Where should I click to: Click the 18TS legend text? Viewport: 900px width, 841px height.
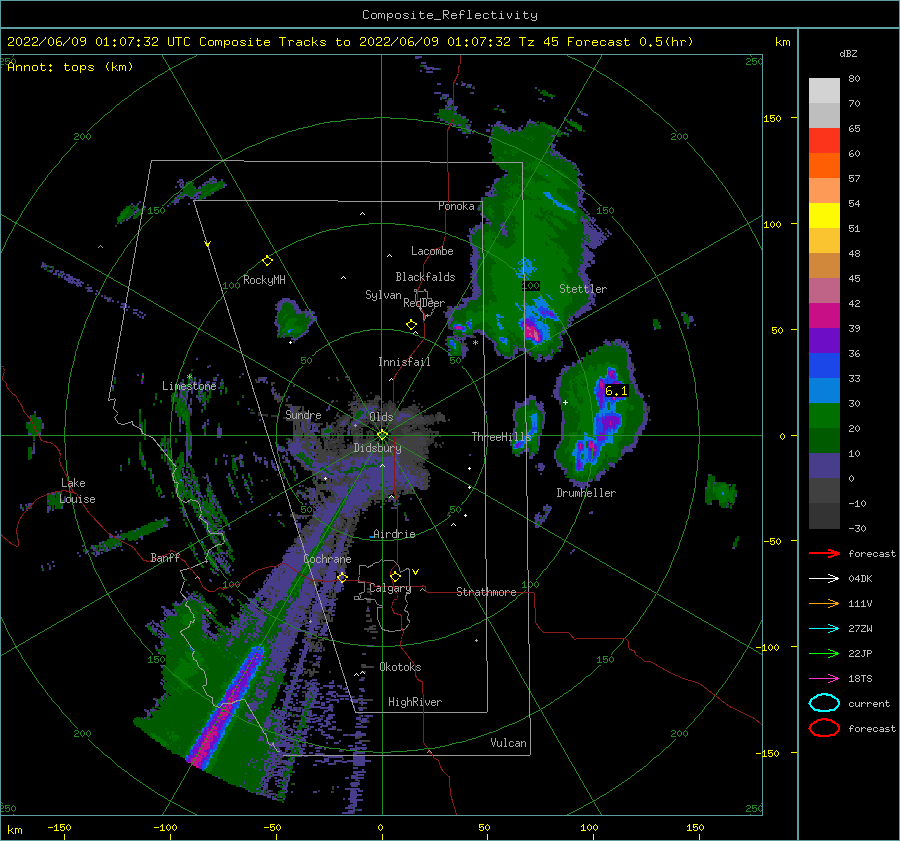click(860, 679)
